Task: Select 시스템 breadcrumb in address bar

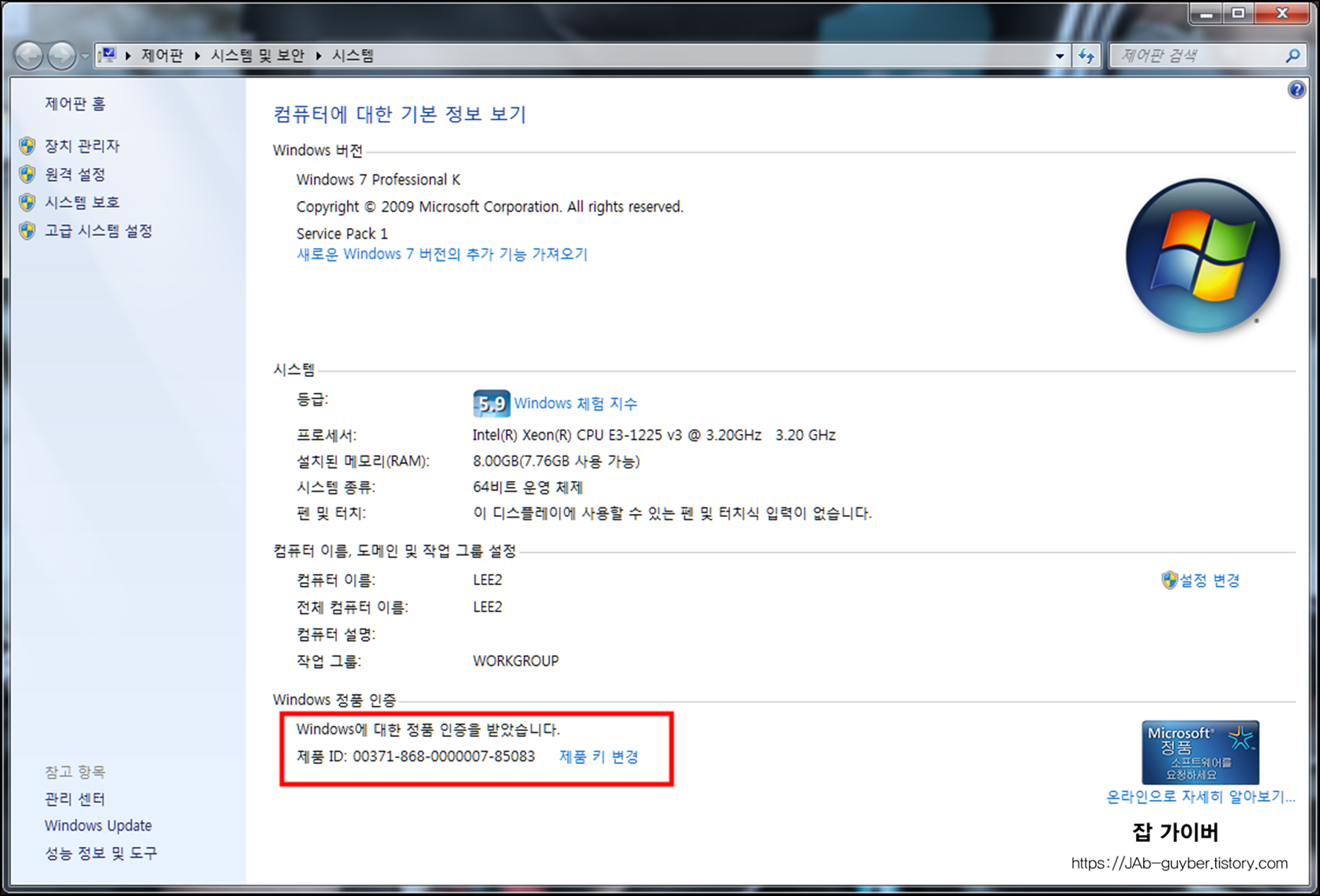Action: (x=353, y=56)
